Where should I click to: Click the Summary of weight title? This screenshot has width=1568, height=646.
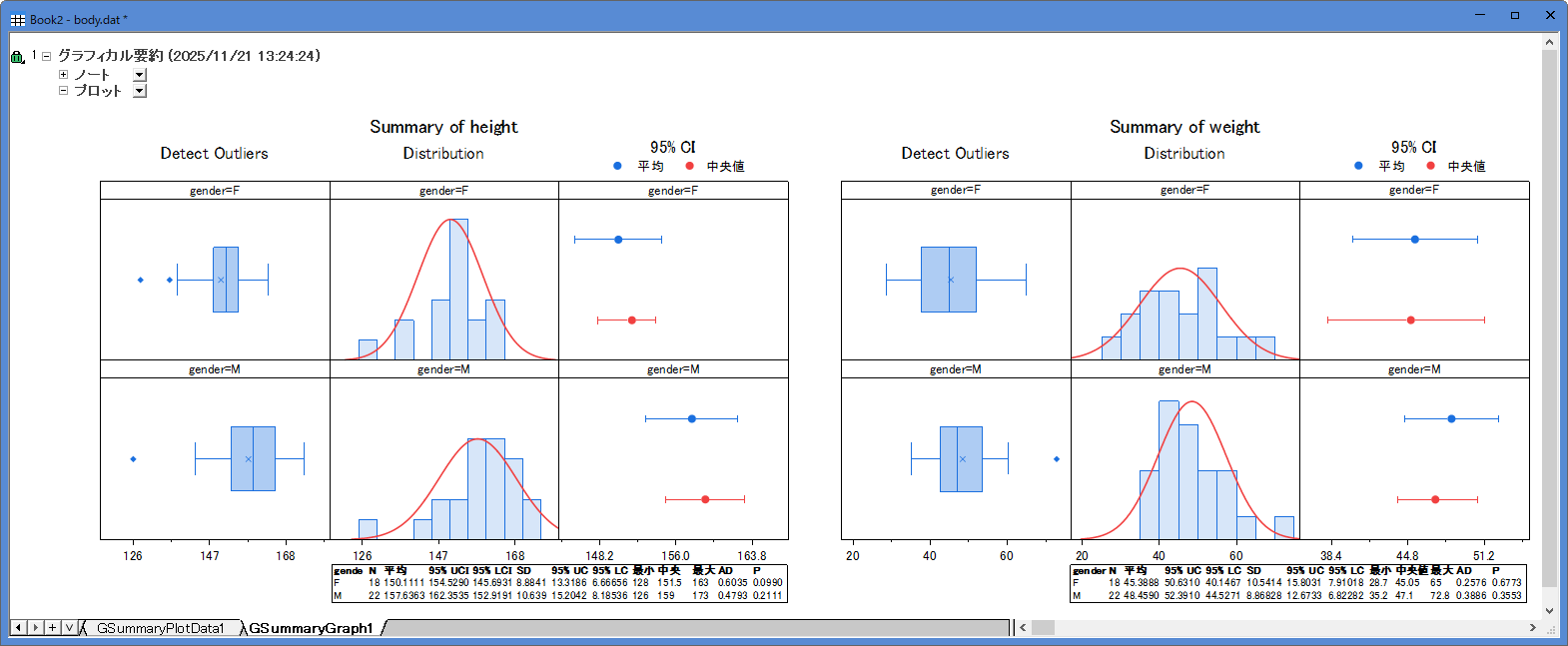pyautogui.click(x=1184, y=127)
